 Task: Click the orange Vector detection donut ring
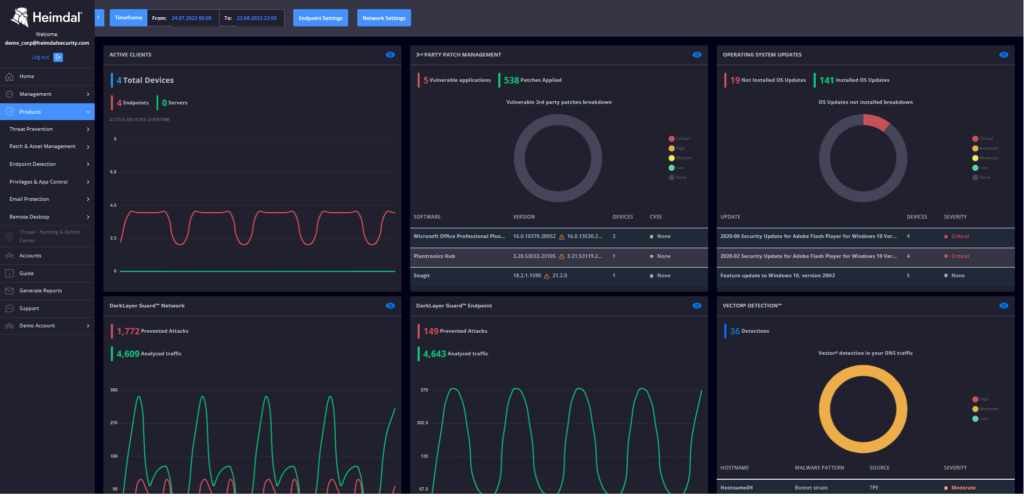coord(863,371)
